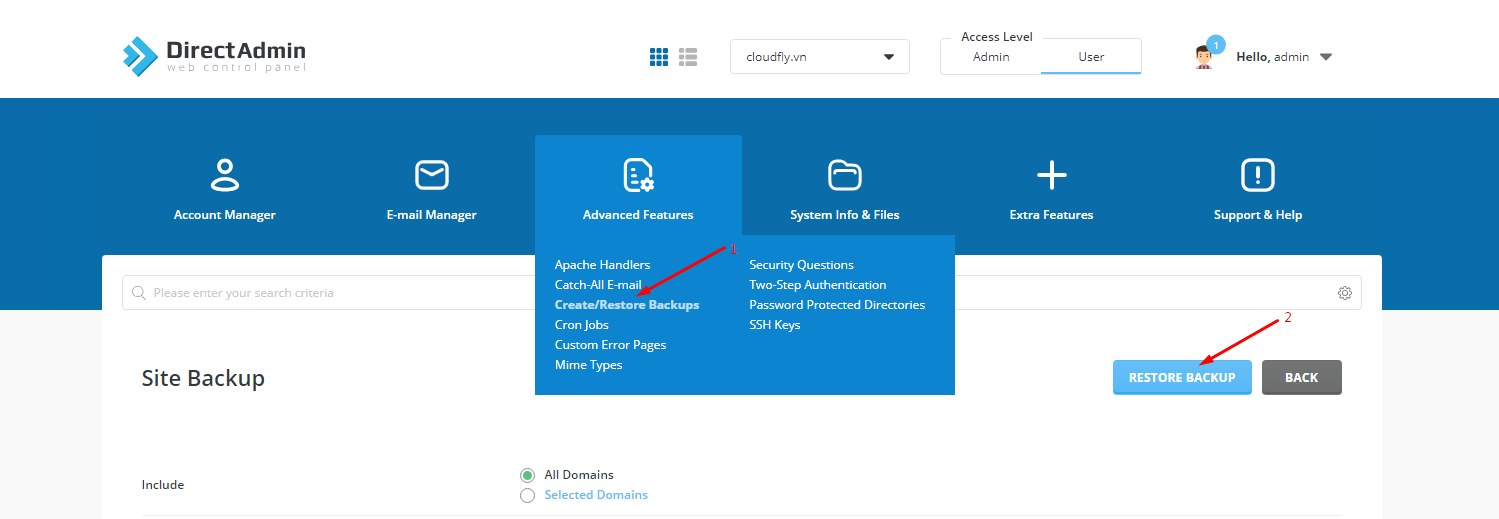
Task: Click the BACK button
Action: click(x=1302, y=377)
